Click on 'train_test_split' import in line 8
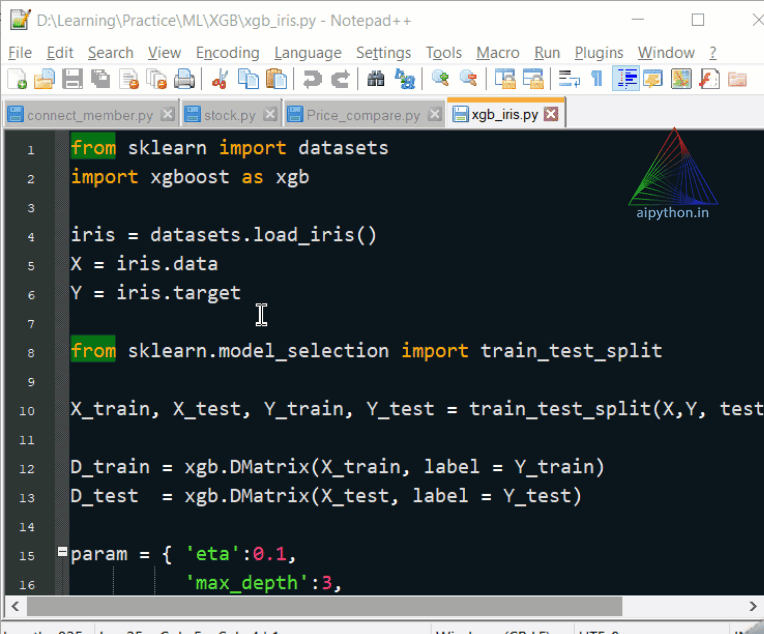 (571, 351)
